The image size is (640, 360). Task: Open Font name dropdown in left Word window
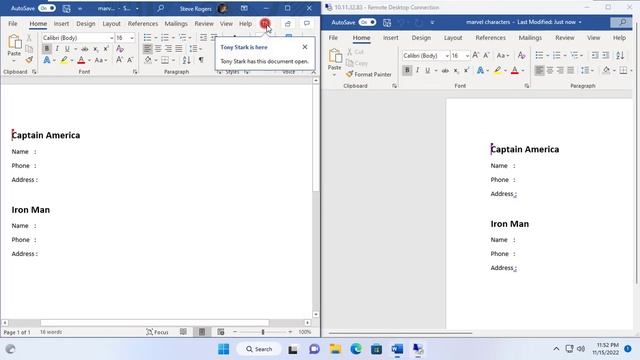click(x=111, y=38)
